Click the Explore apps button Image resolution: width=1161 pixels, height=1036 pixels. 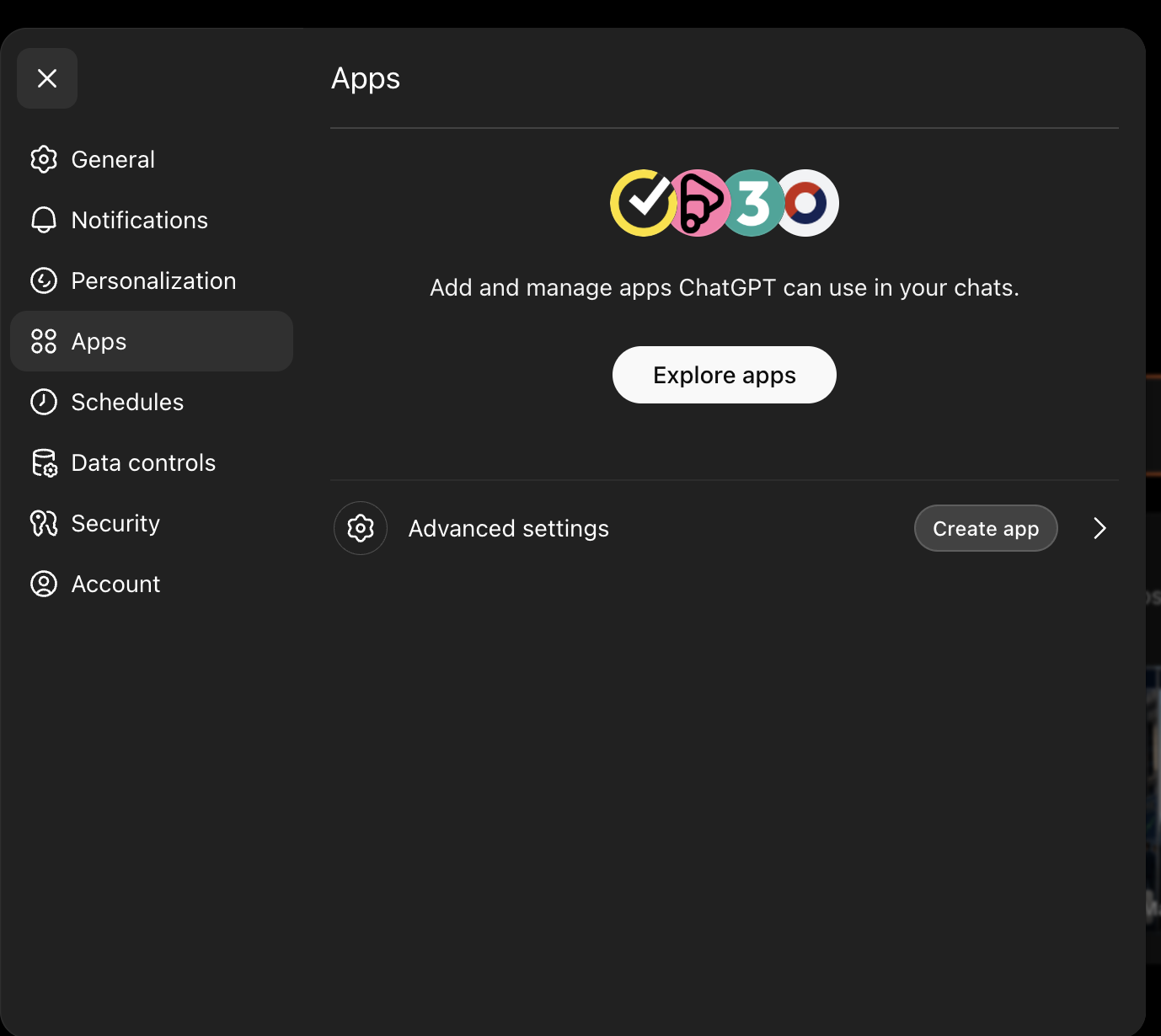click(x=725, y=375)
